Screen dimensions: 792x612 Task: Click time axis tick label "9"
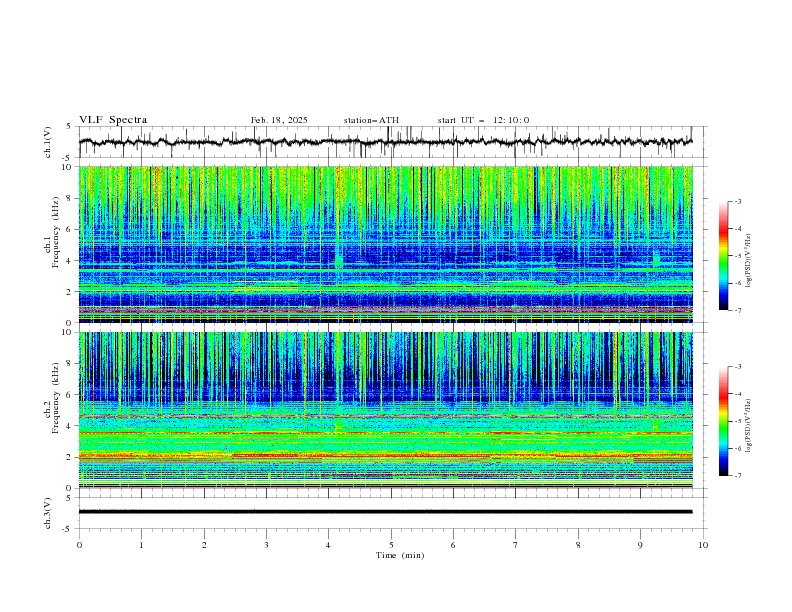point(640,545)
